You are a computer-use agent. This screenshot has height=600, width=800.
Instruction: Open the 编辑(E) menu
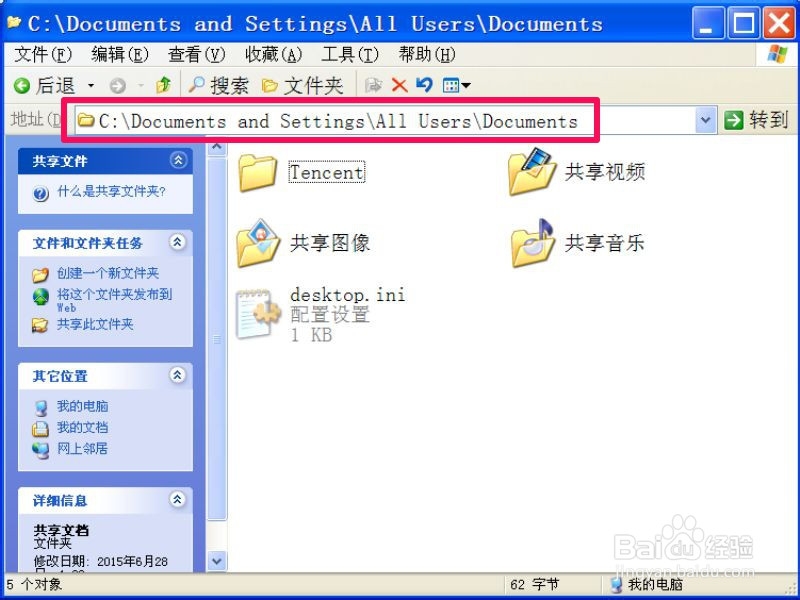(120, 54)
